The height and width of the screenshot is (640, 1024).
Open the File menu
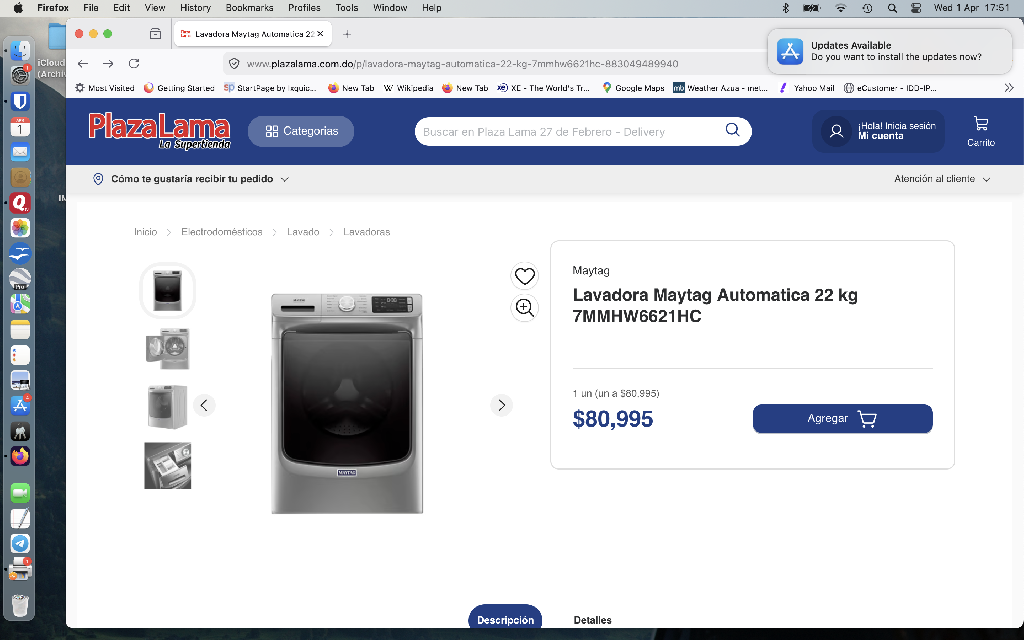coord(91,8)
